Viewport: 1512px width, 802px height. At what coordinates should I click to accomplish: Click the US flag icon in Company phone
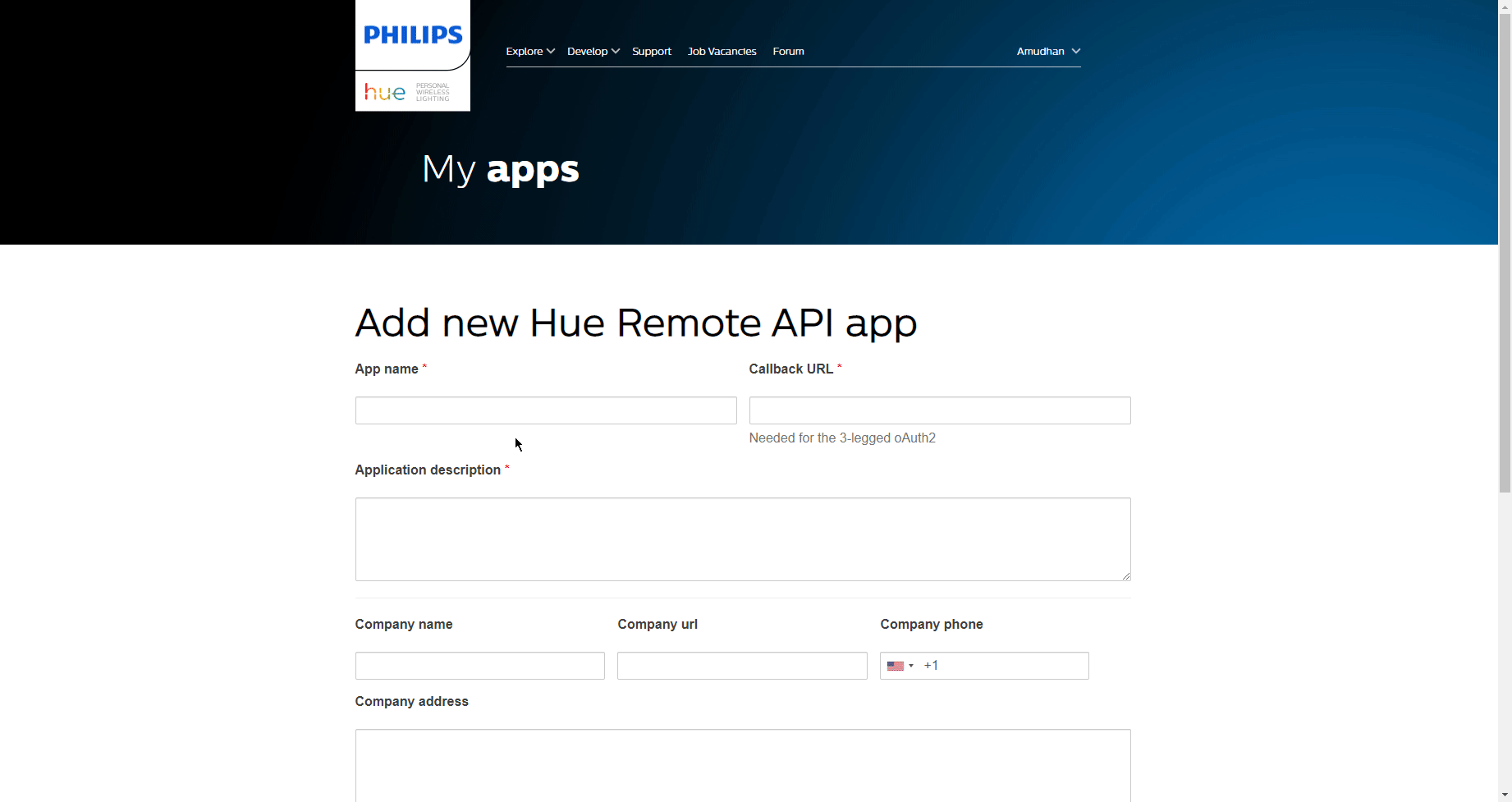pyautogui.click(x=895, y=666)
